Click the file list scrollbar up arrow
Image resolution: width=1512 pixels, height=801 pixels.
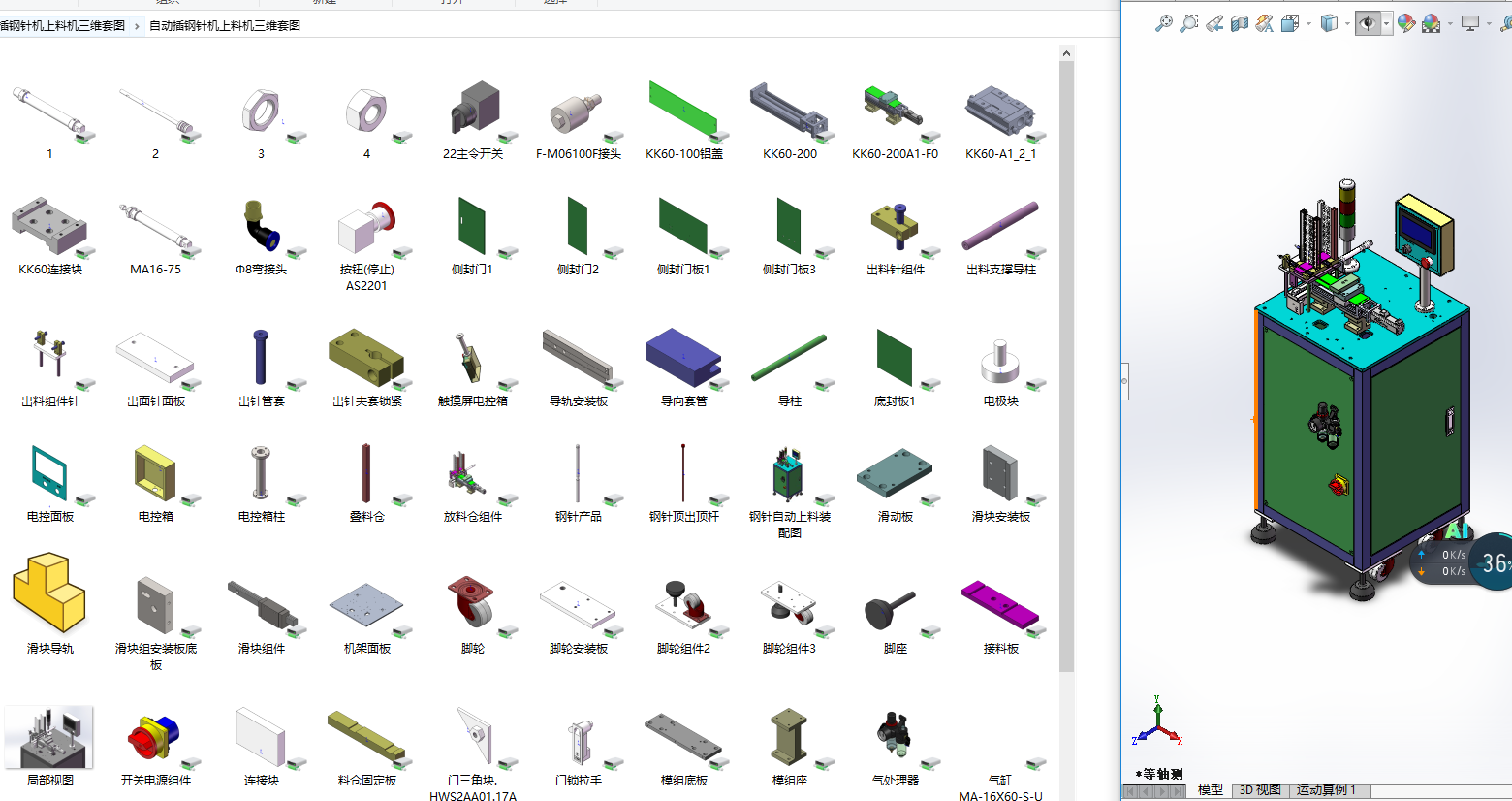pyautogui.click(x=1066, y=53)
